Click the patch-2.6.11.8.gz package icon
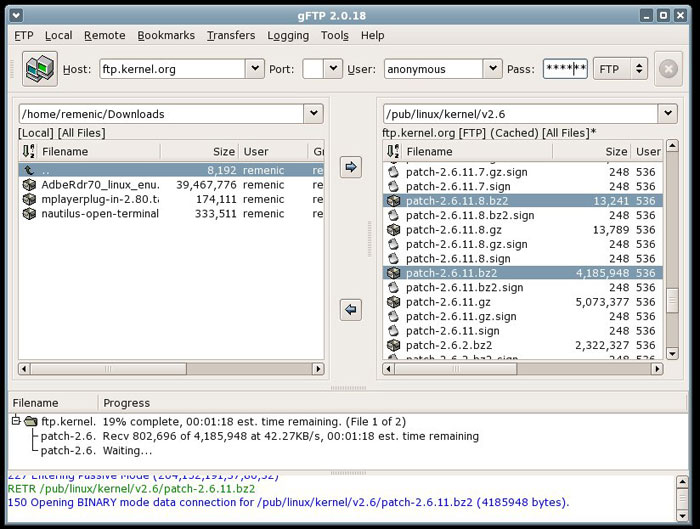 [393, 230]
